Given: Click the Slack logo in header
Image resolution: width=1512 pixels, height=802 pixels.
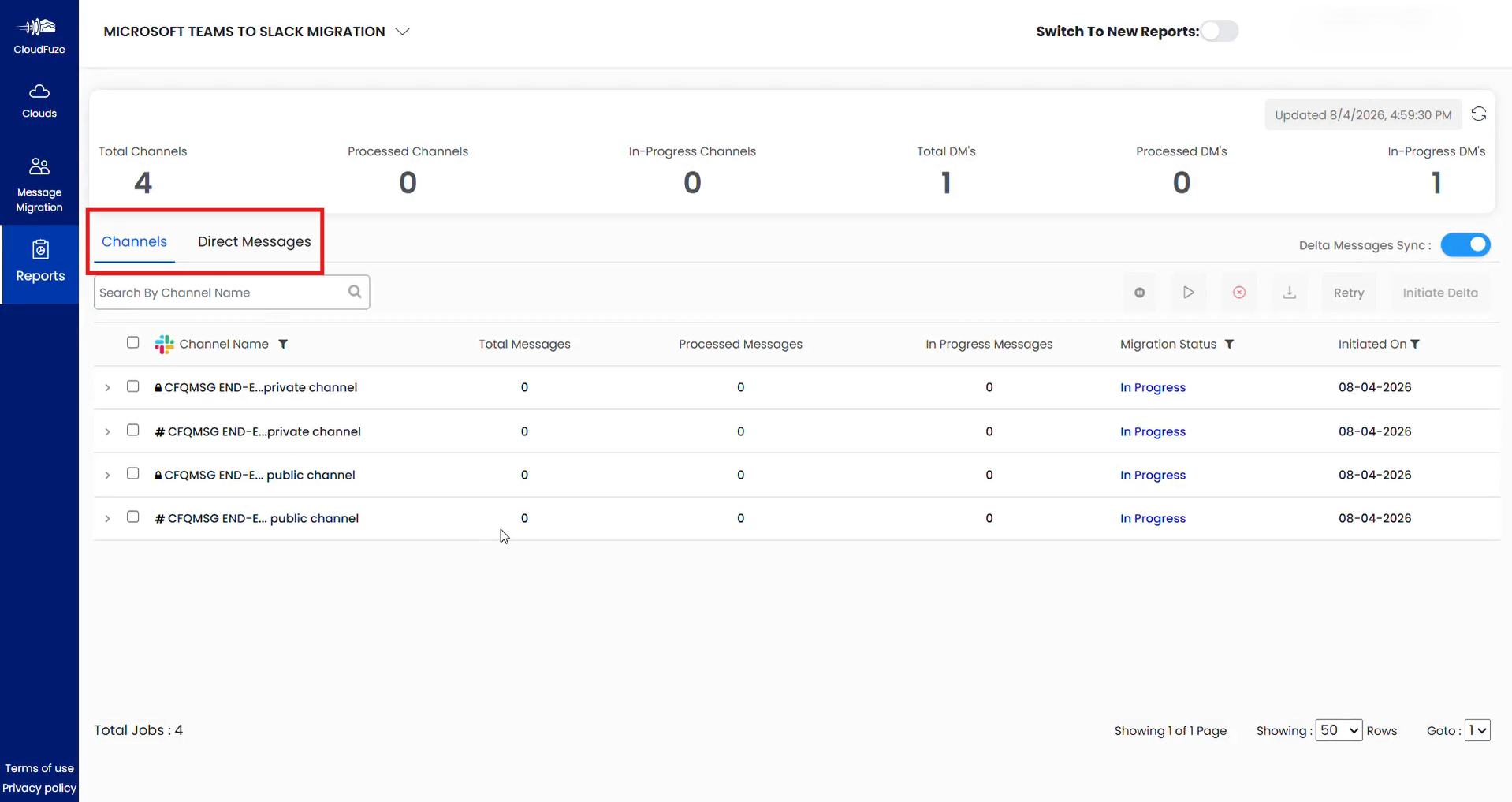Looking at the screenshot, I should [x=164, y=344].
